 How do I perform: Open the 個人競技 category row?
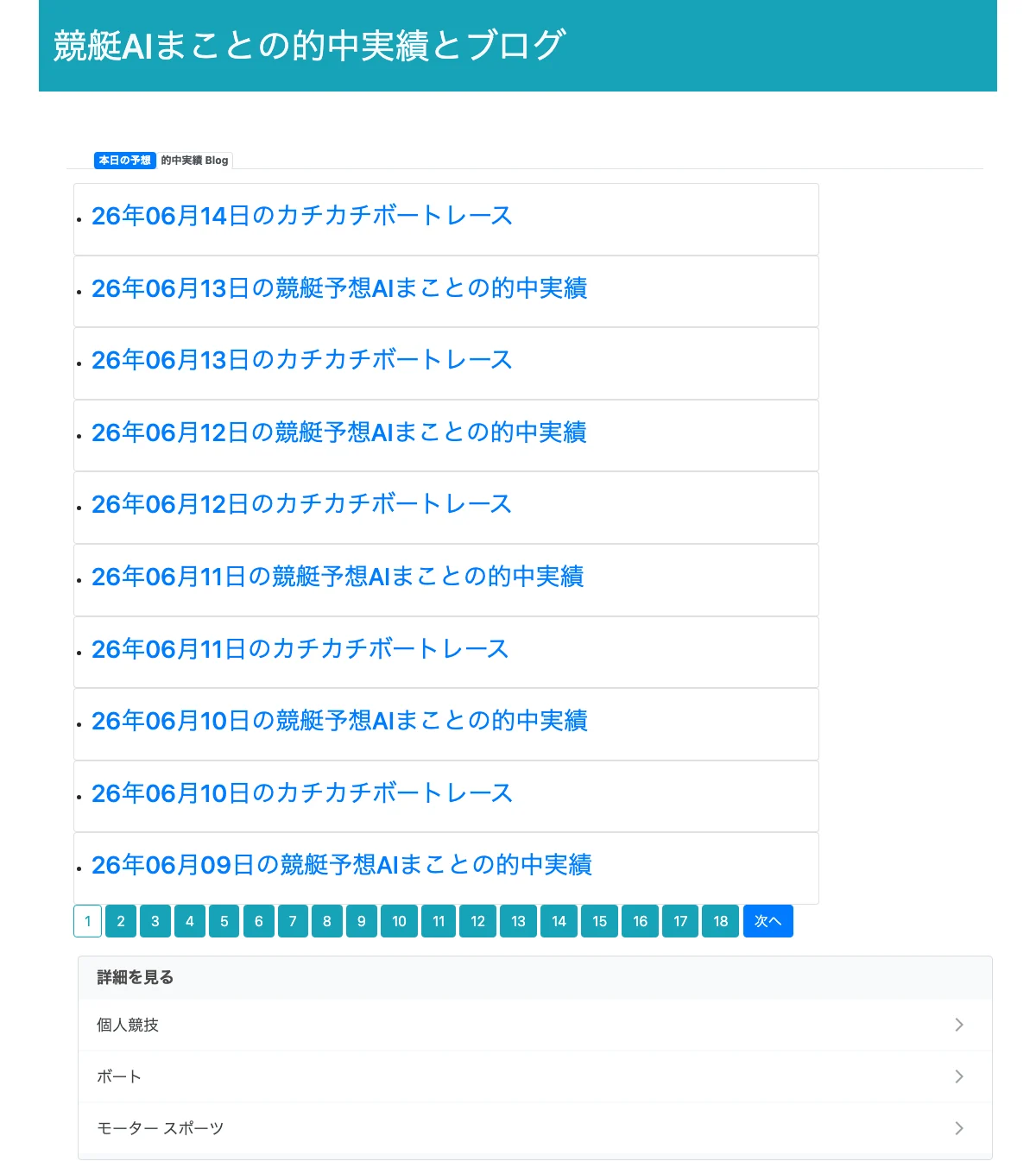(x=535, y=1025)
